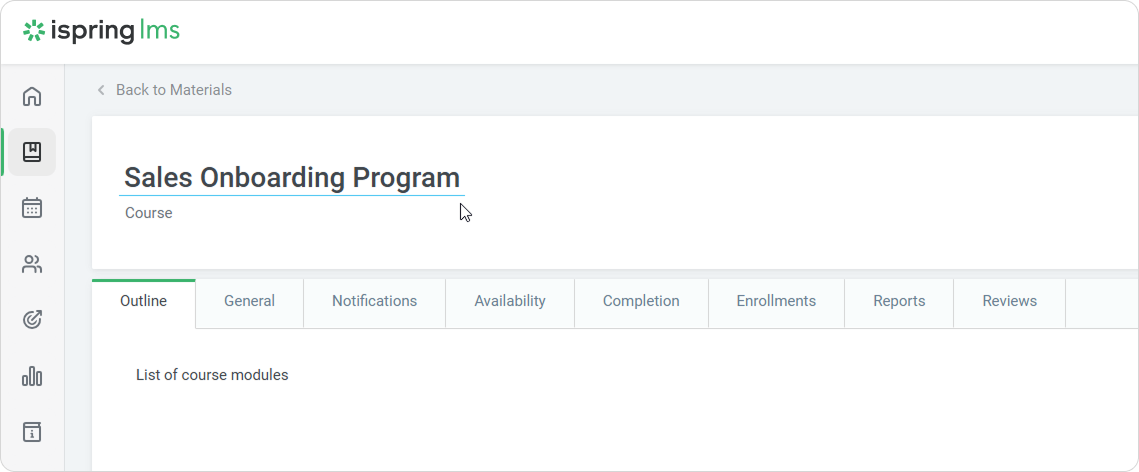Switch to the General tab
Screen dimensions: 1139x472
pos(249,301)
